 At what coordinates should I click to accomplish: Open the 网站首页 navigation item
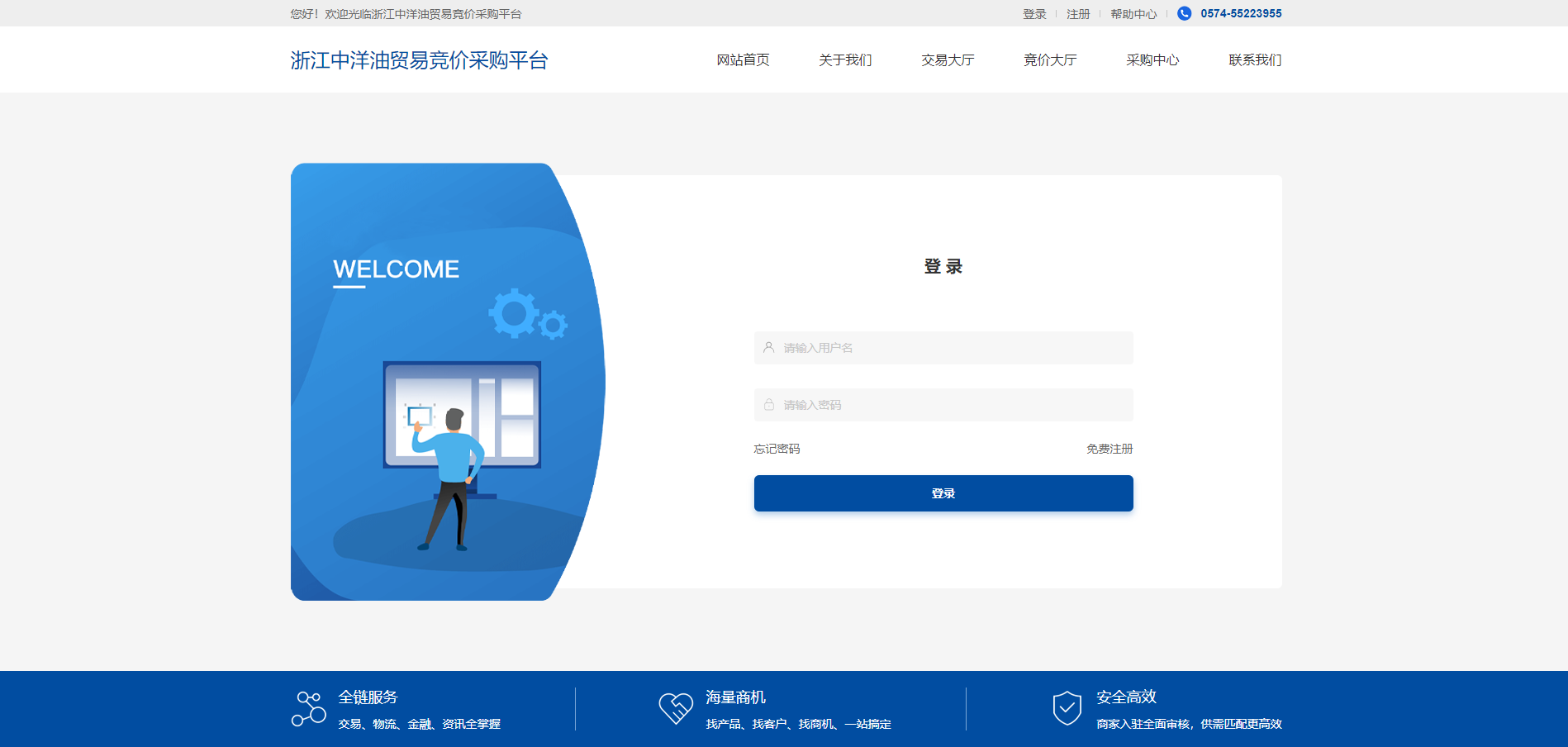[x=743, y=59]
